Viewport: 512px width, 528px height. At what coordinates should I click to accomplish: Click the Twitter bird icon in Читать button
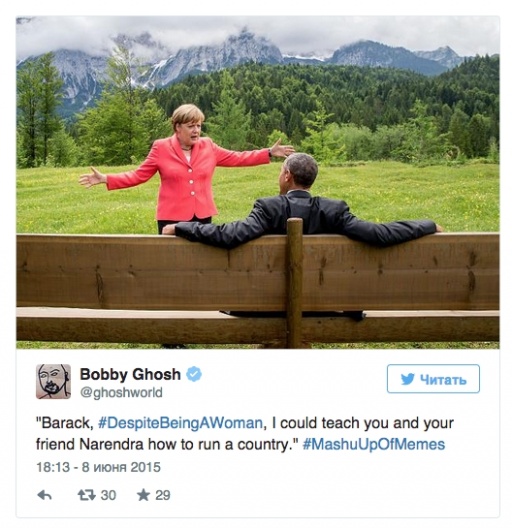[408, 379]
